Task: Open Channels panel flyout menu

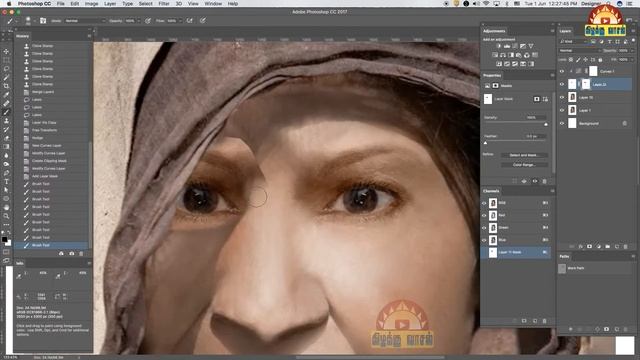Action: click(x=552, y=191)
